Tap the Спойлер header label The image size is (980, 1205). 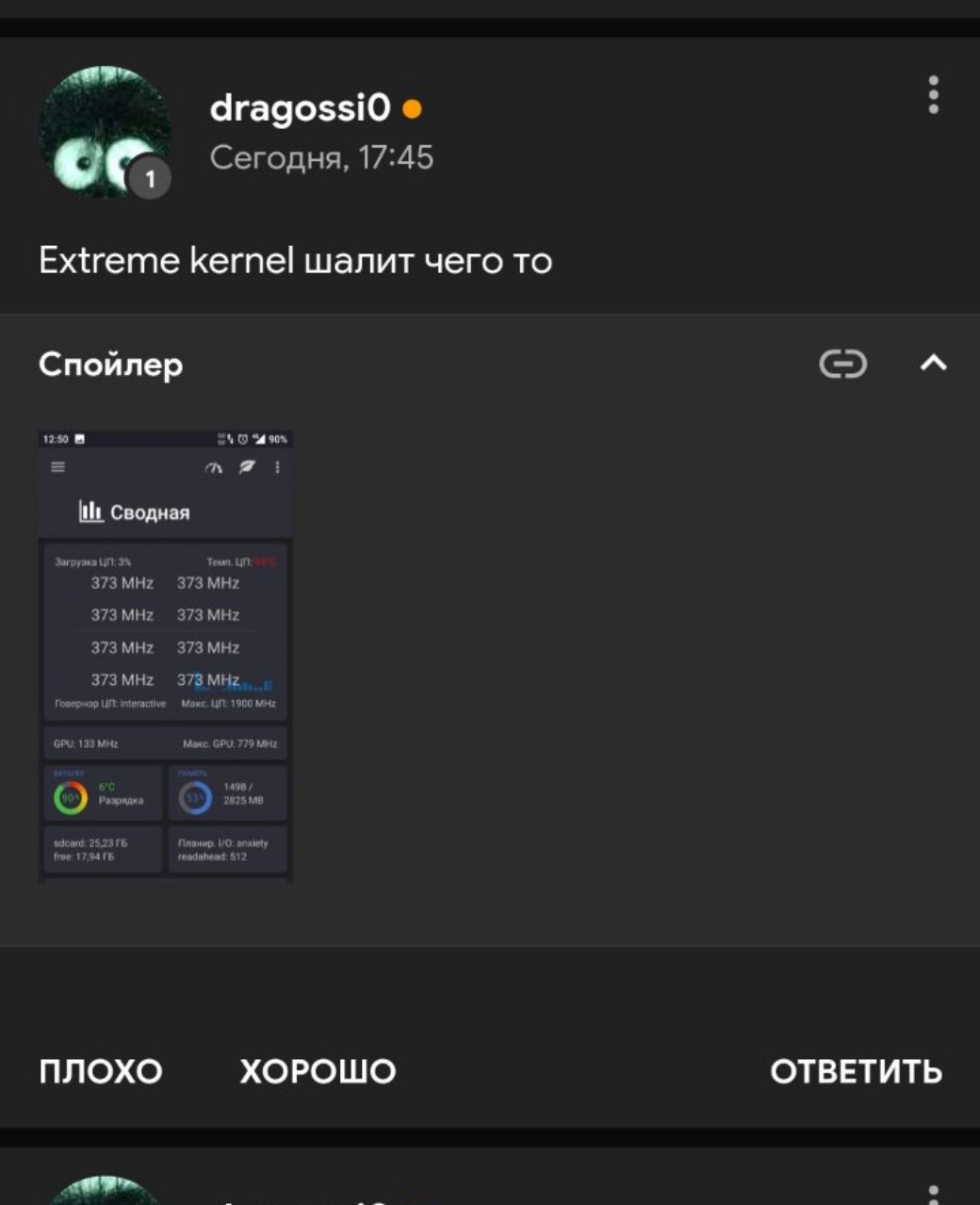tap(111, 365)
